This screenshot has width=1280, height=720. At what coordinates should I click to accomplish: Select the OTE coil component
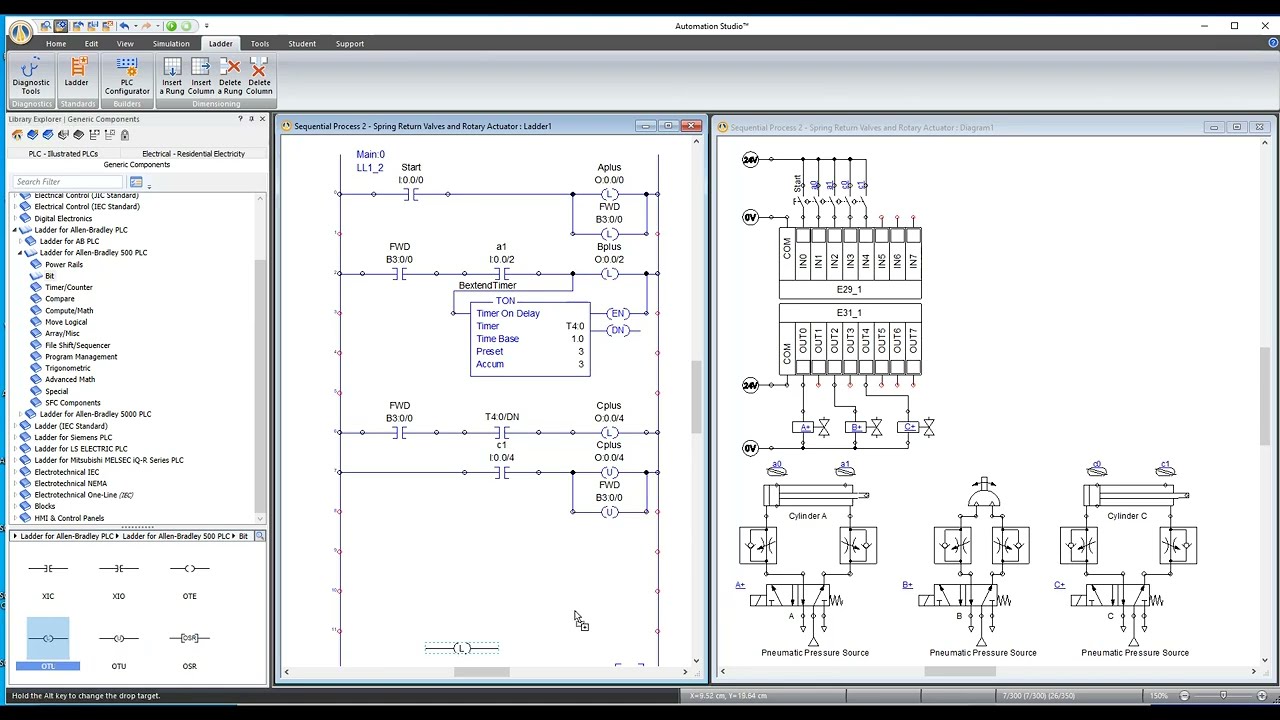click(x=189, y=578)
